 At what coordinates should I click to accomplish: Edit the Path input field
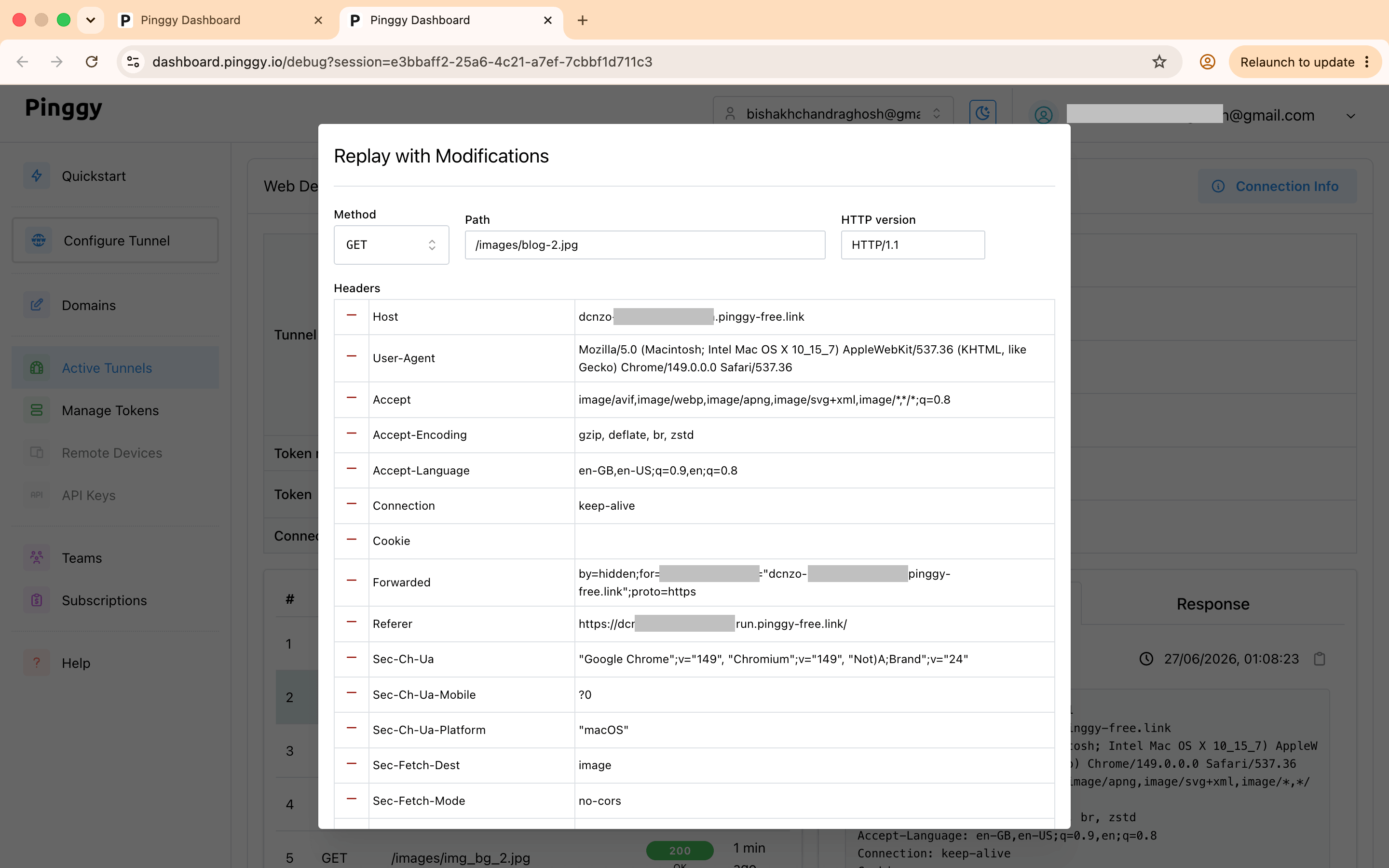644,245
